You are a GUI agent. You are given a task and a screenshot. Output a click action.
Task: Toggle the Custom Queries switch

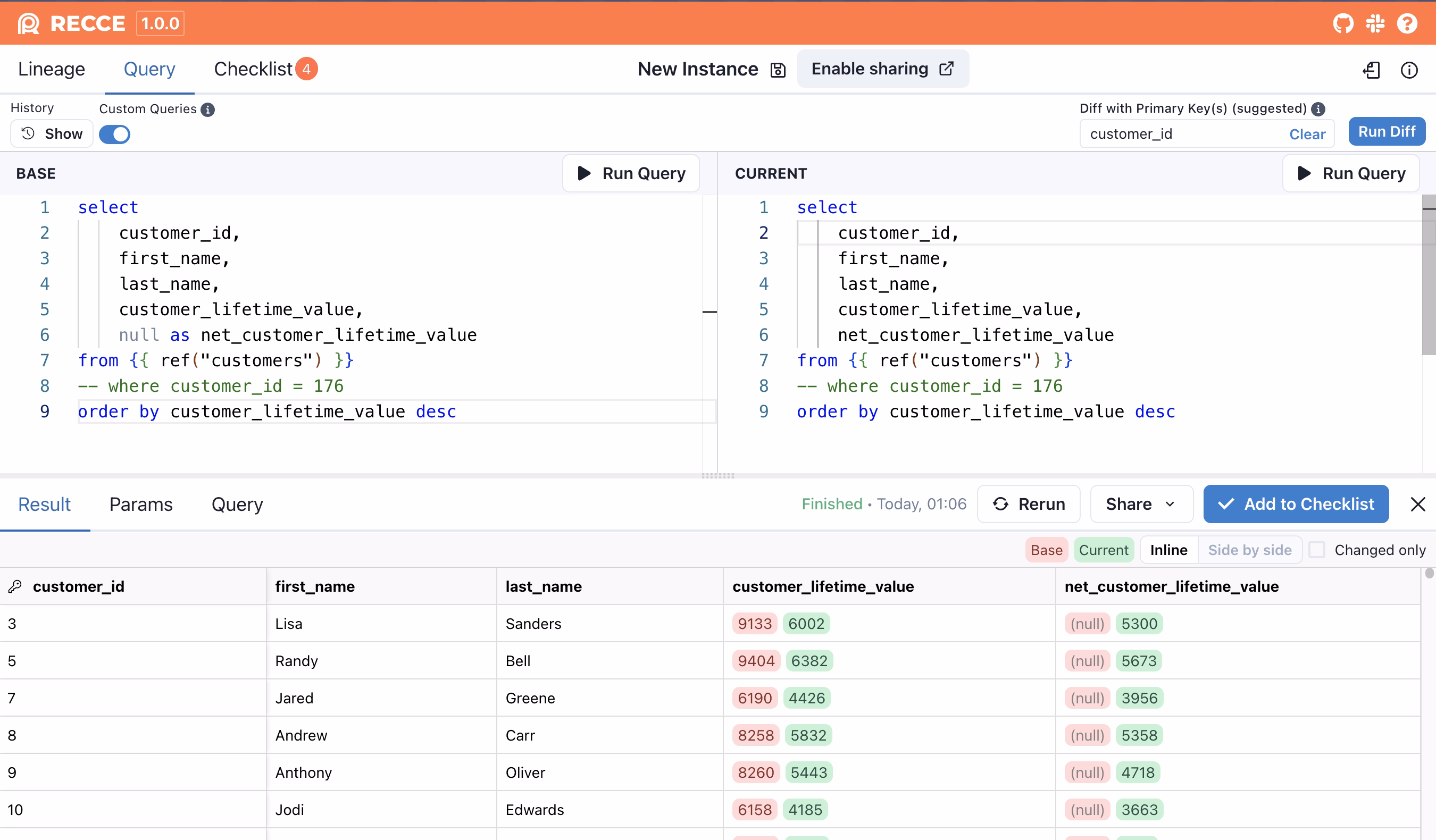click(114, 135)
